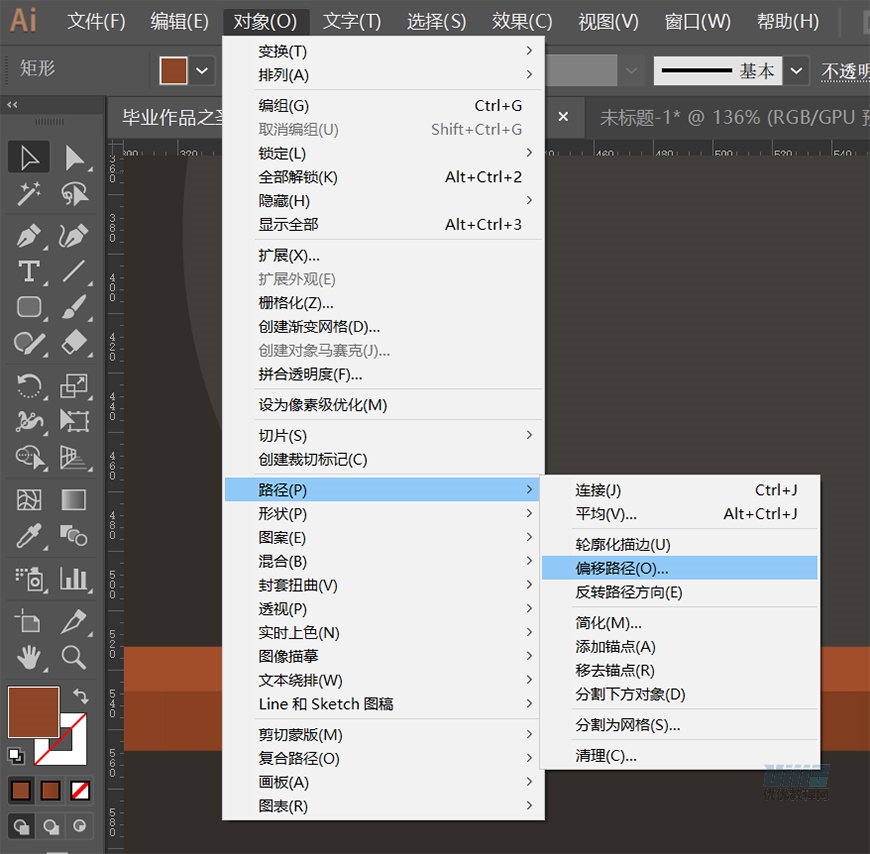
Task: Click the 不透明 opacity link
Action: tap(845, 71)
